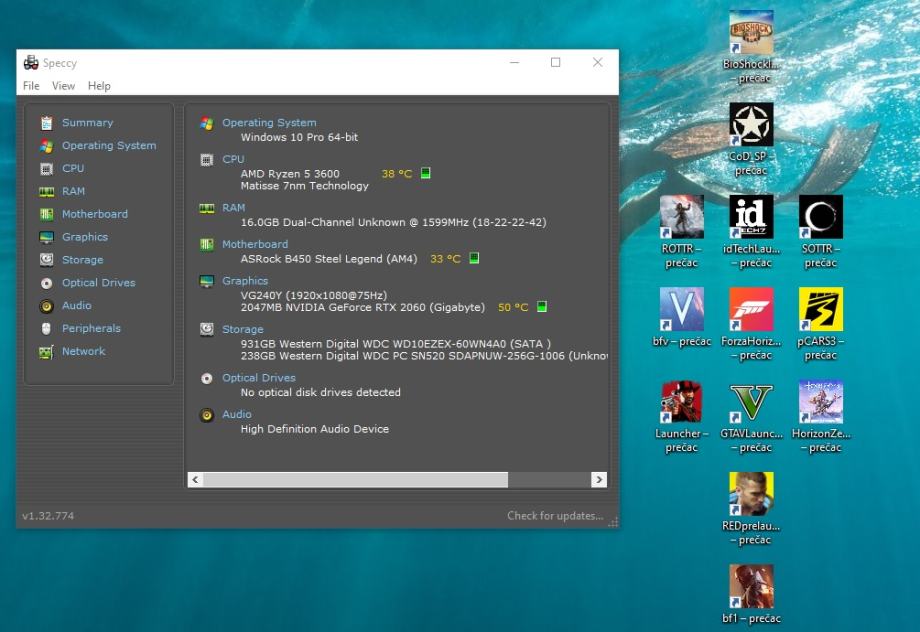Click the Operating System heading link
The width and height of the screenshot is (920, 632).
click(269, 123)
